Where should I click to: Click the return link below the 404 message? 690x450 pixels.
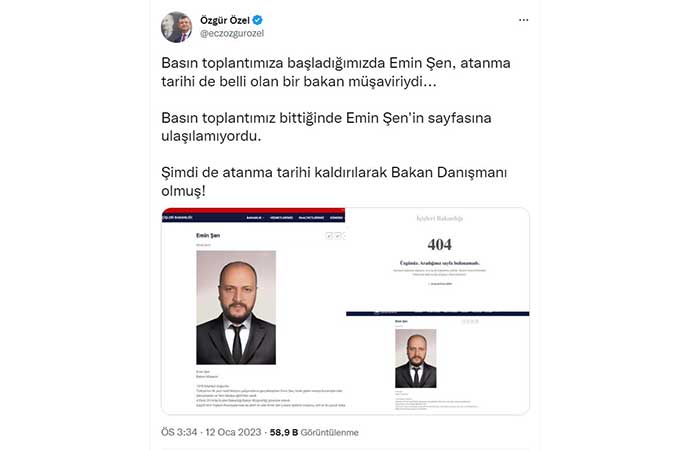[x=440, y=284]
